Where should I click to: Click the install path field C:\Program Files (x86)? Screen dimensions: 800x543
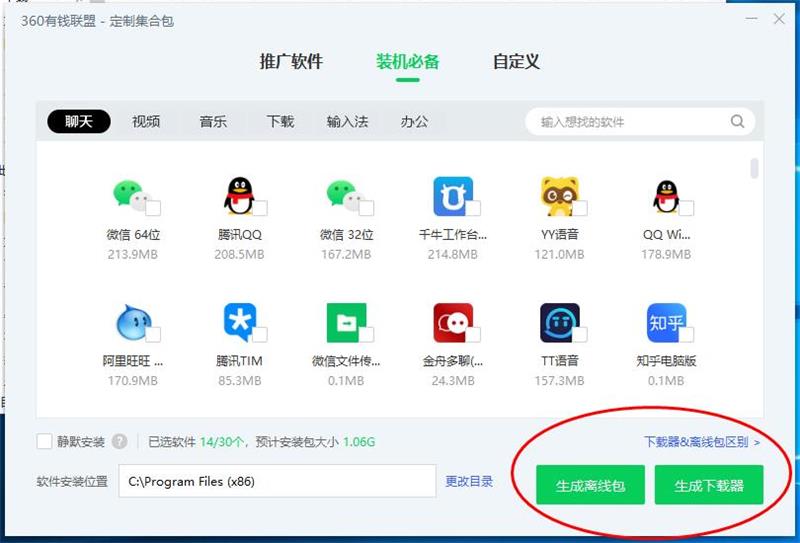pyautogui.click(x=278, y=481)
